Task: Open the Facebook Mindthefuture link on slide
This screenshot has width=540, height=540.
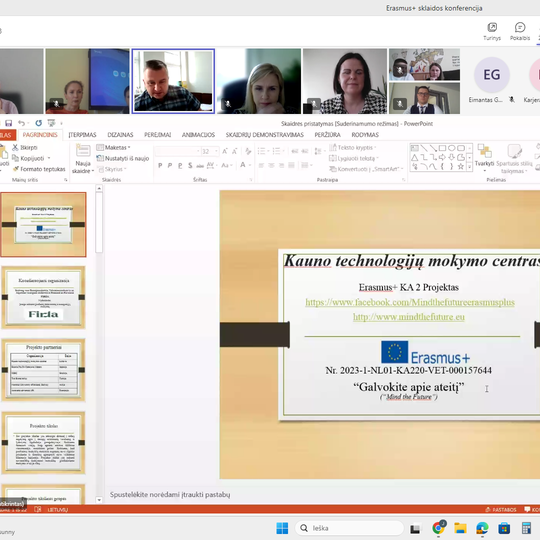Action: click(410, 302)
